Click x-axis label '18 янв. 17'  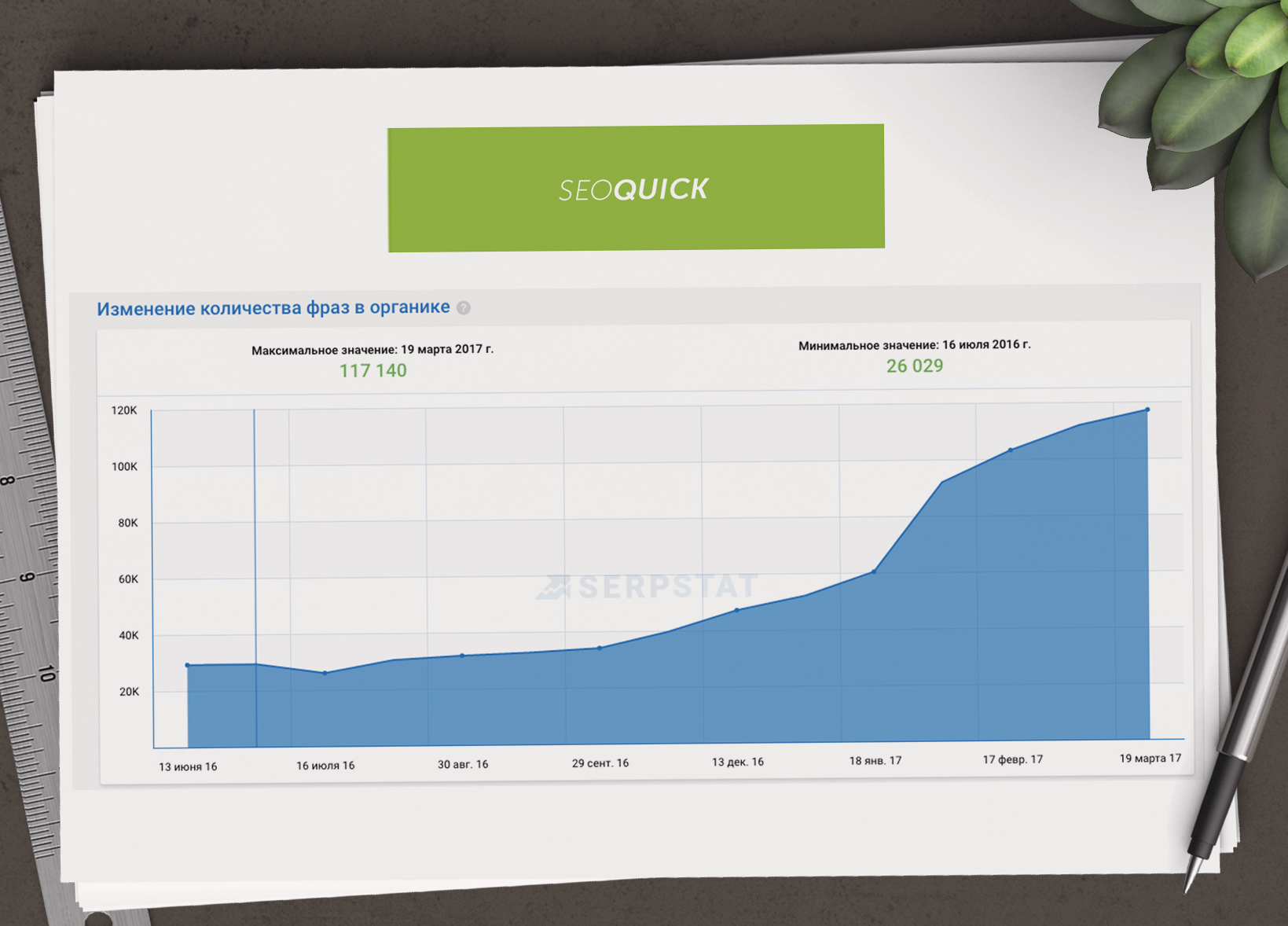point(875,760)
